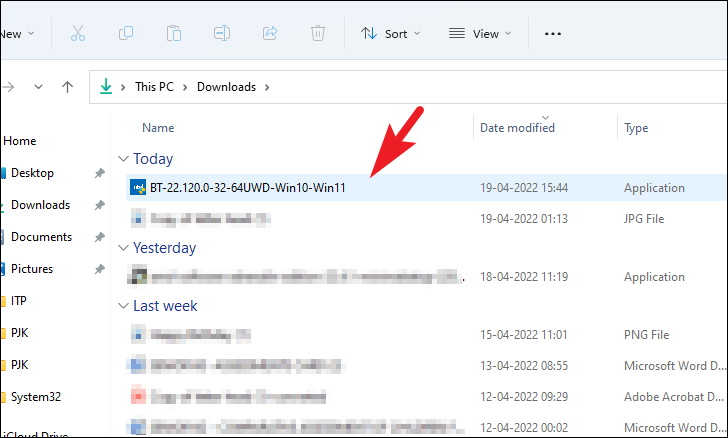This screenshot has width=728, height=438.
Task: Go up one folder with Up arrow
Action: click(x=67, y=87)
